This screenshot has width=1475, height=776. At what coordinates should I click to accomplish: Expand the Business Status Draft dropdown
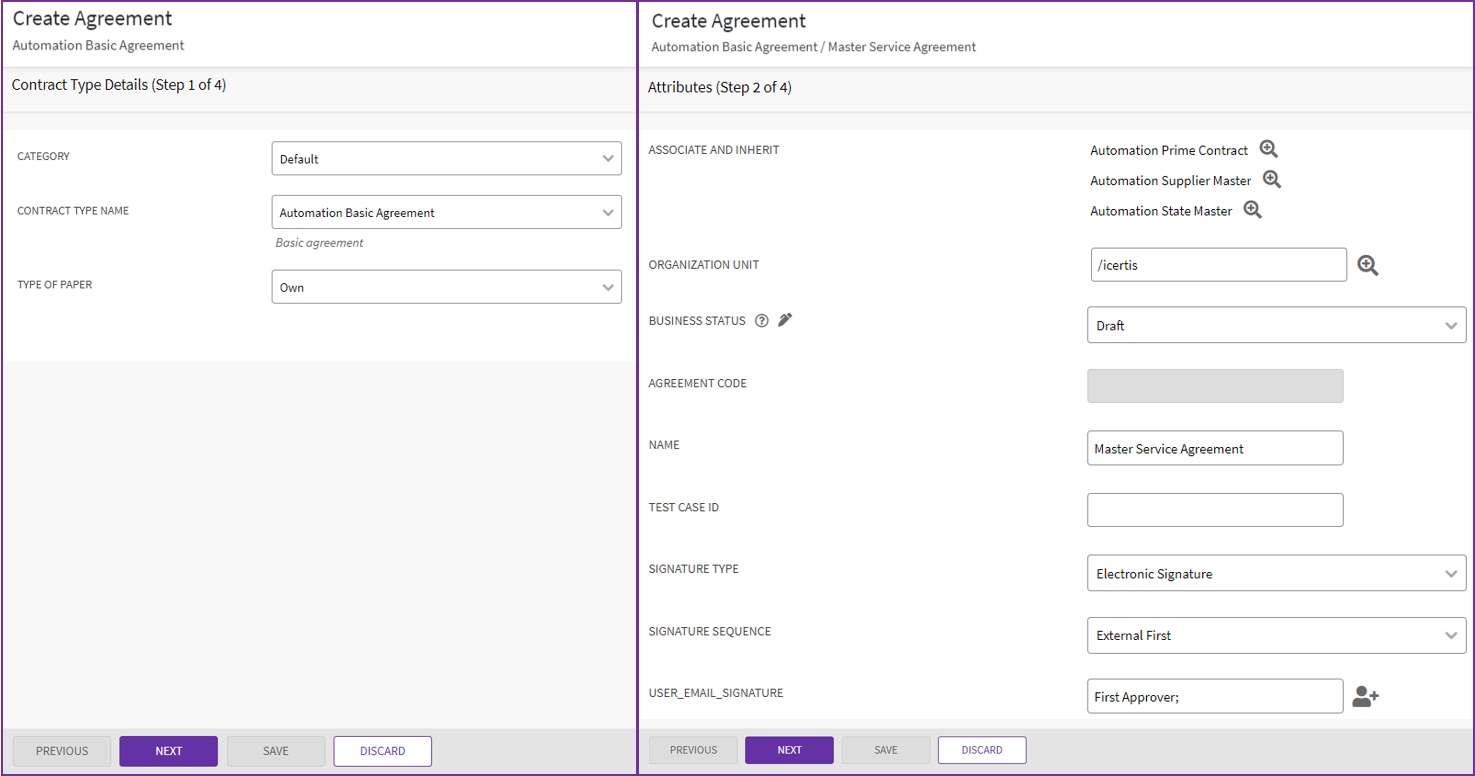coord(1275,325)
